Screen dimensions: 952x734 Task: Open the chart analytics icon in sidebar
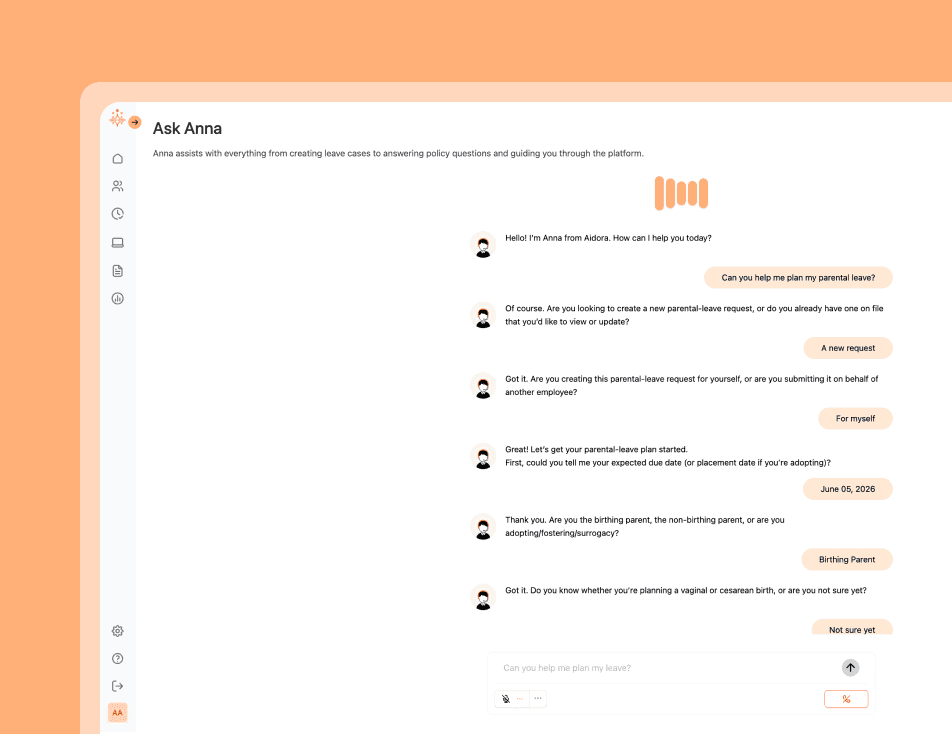[118, 298]
